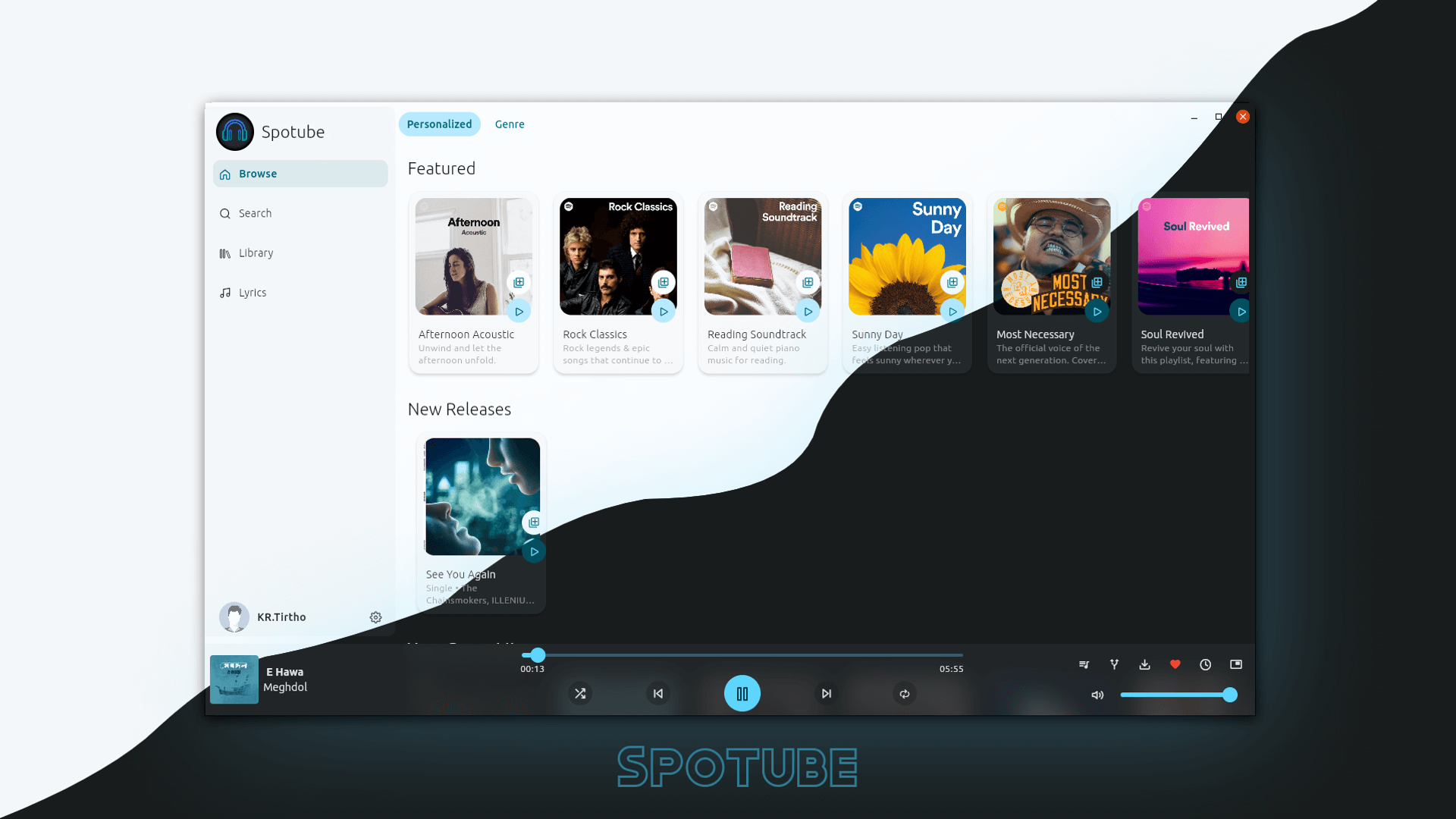This screenshot has width=1456, height=819.
Task: Click the repeat toggle icon
Action: pyautogui.click(x=904, y=693)
